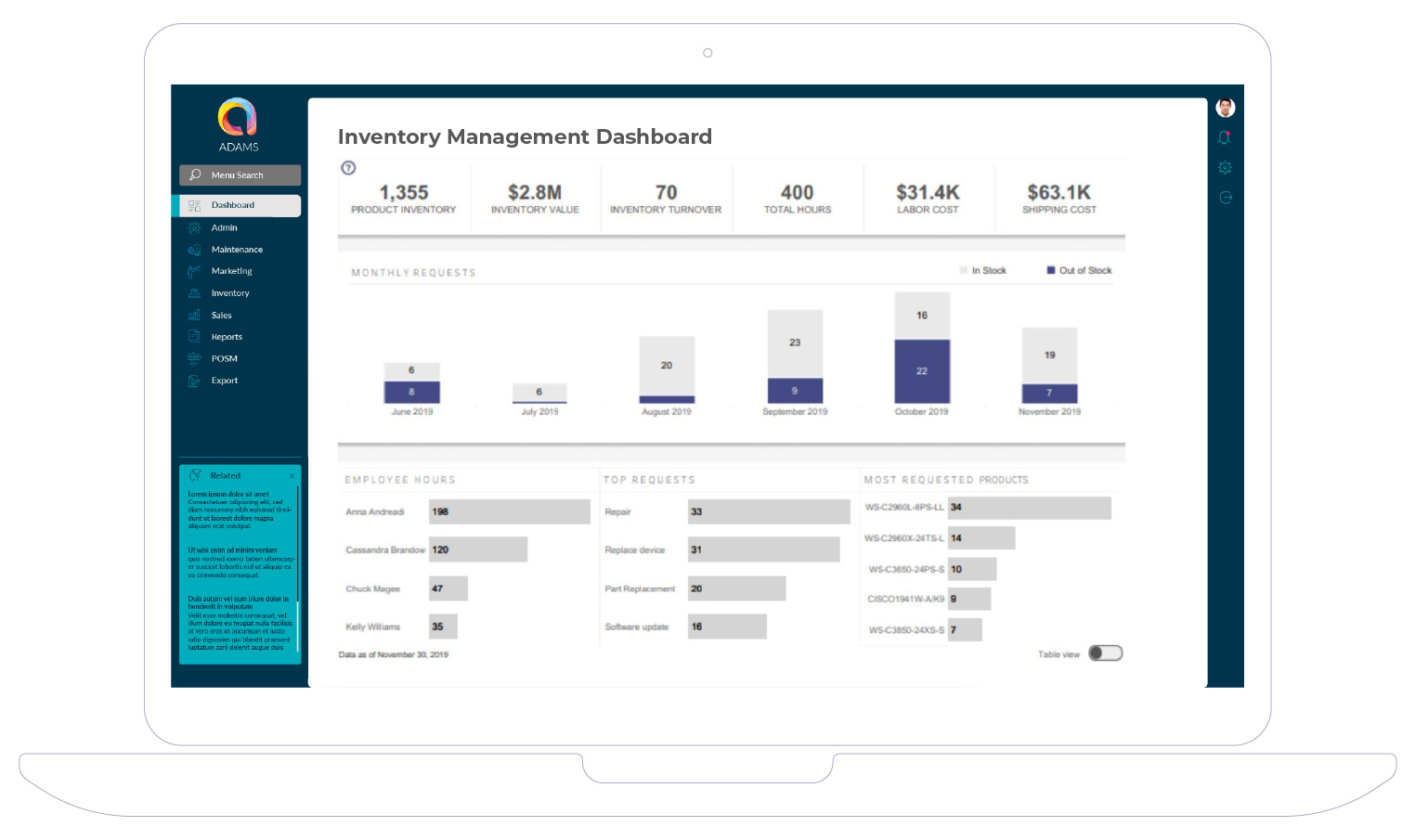Open the Export menu item
Screen dimensions: 1415x840
pyautogui.click(x=224, y=381)
